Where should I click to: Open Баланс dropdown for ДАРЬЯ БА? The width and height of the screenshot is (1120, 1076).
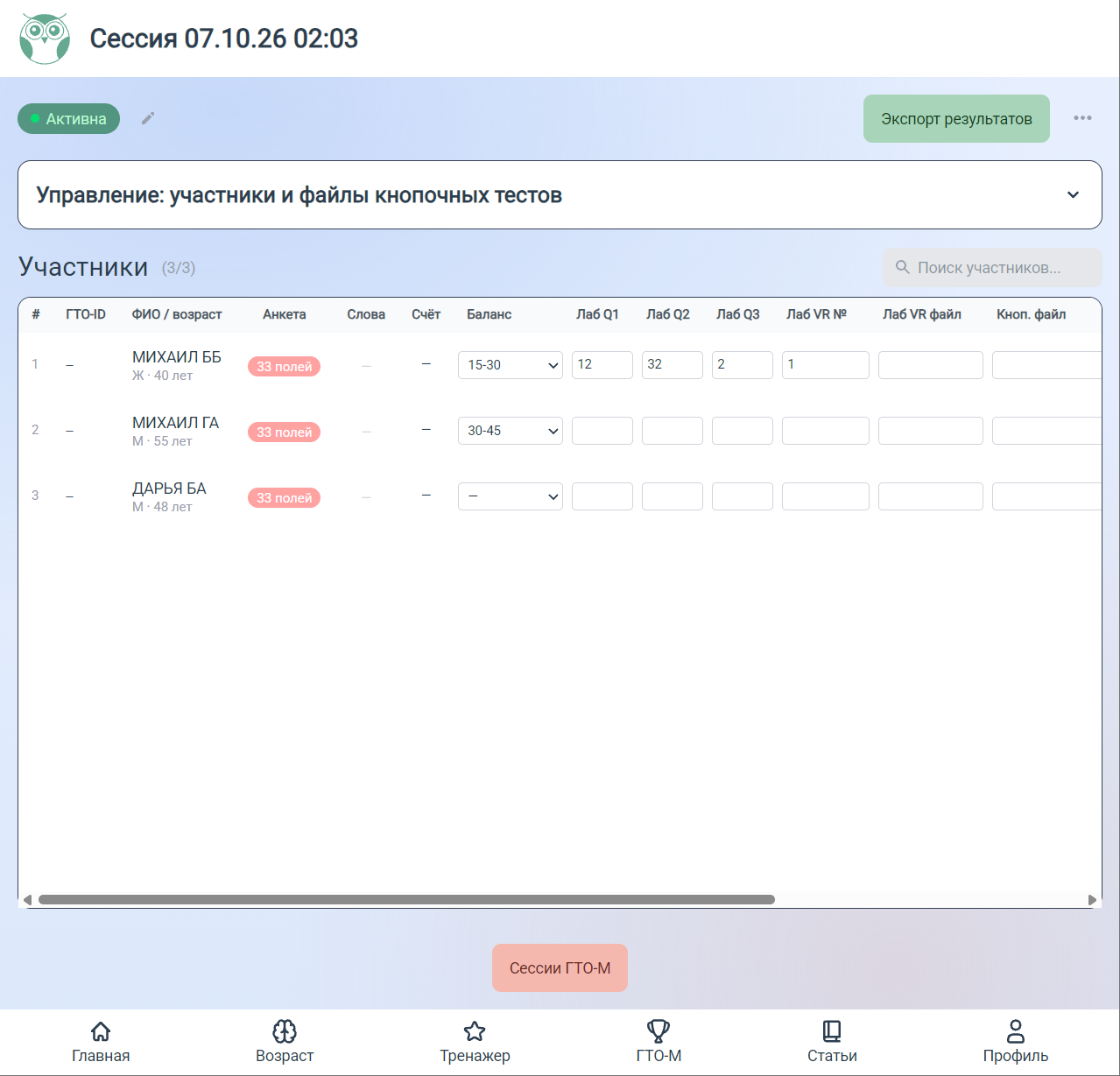tap(511, 496)
